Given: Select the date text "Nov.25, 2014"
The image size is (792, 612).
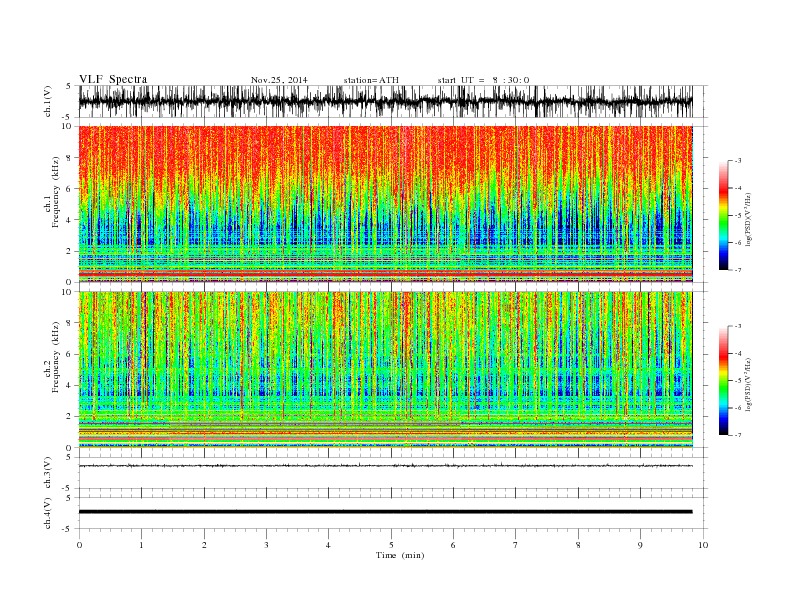Looking at the screenshot, I should pos(279,80).
